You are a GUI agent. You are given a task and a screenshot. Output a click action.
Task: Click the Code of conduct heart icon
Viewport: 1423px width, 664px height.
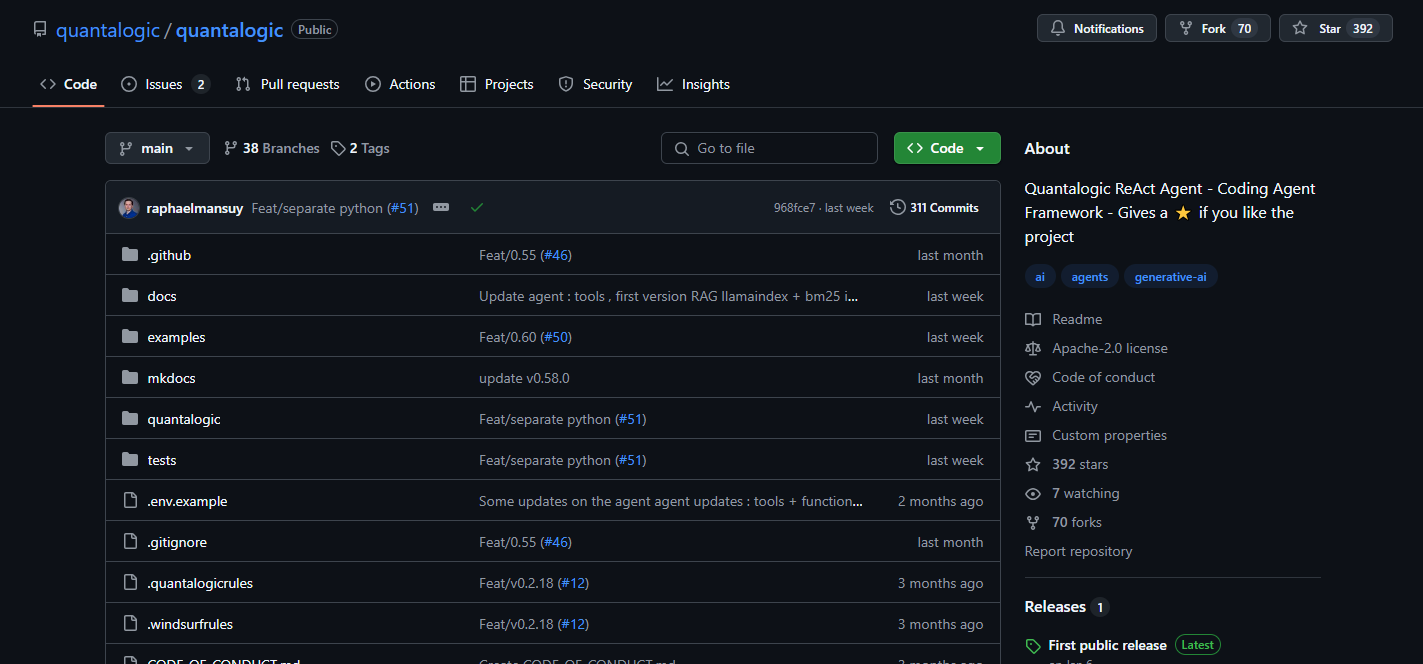point(1033,378)
